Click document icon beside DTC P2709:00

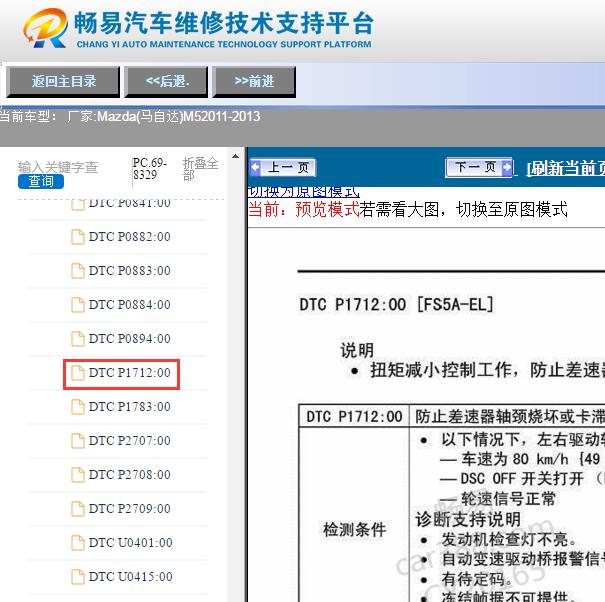(x=78, y=509)
